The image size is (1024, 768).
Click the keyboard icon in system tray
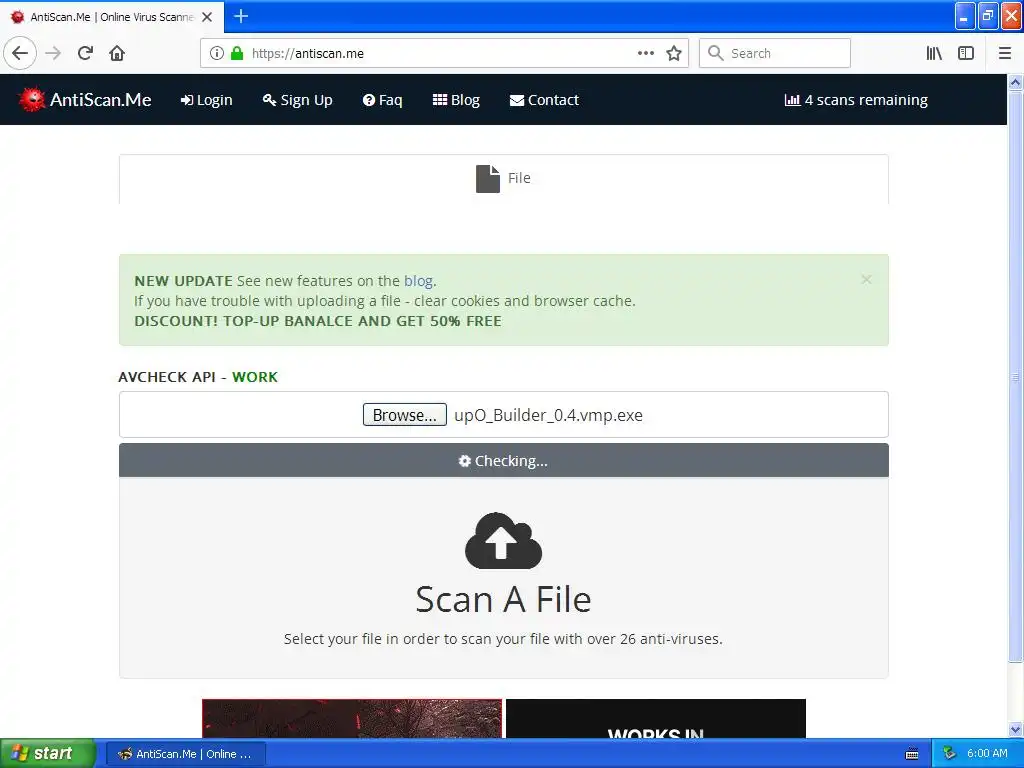point(912,754)
